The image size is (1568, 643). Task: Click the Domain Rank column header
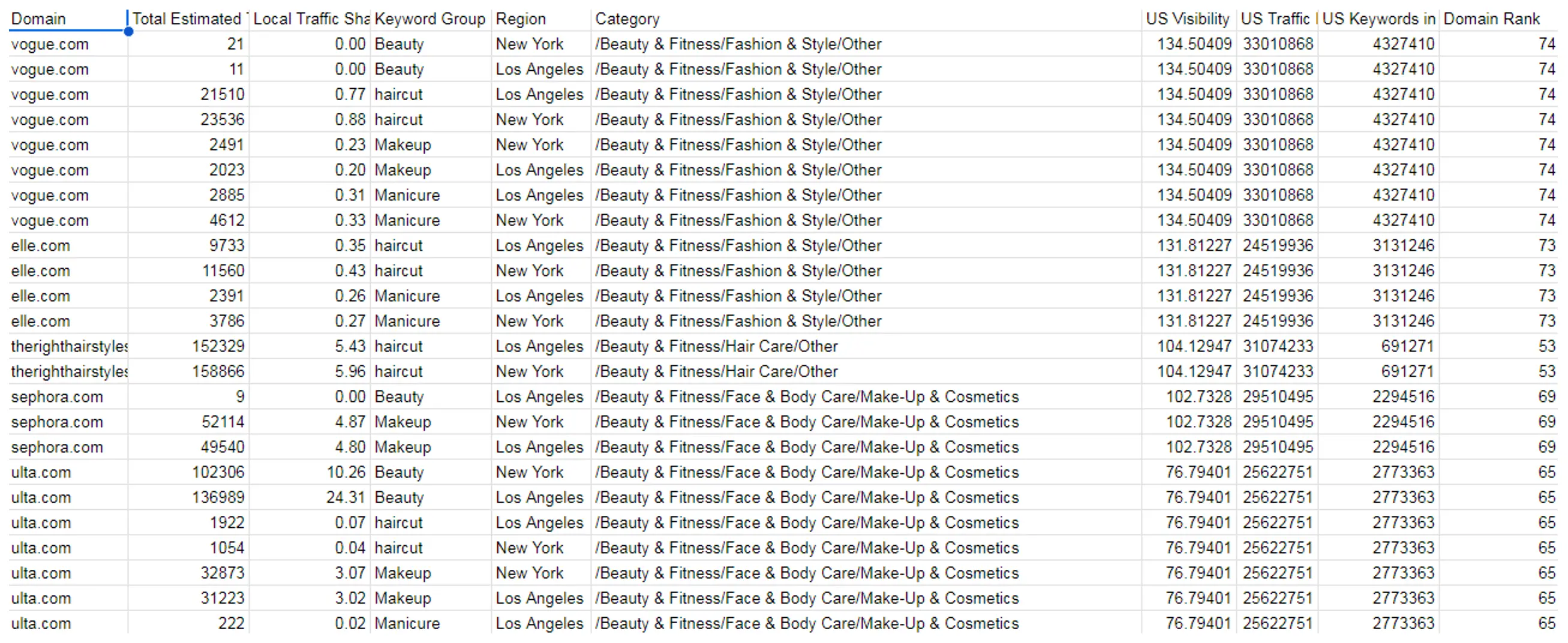pyautogui.click(x=1498, y=19)
